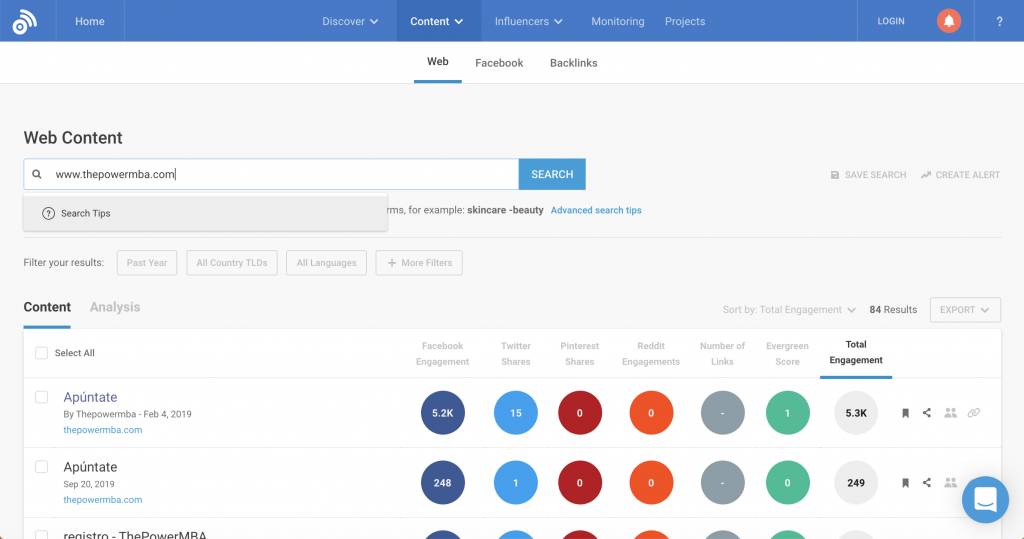Click the green Evergreen Score 1 circle
Viewport: 1024px width, 539px height.
pos(788,413)
